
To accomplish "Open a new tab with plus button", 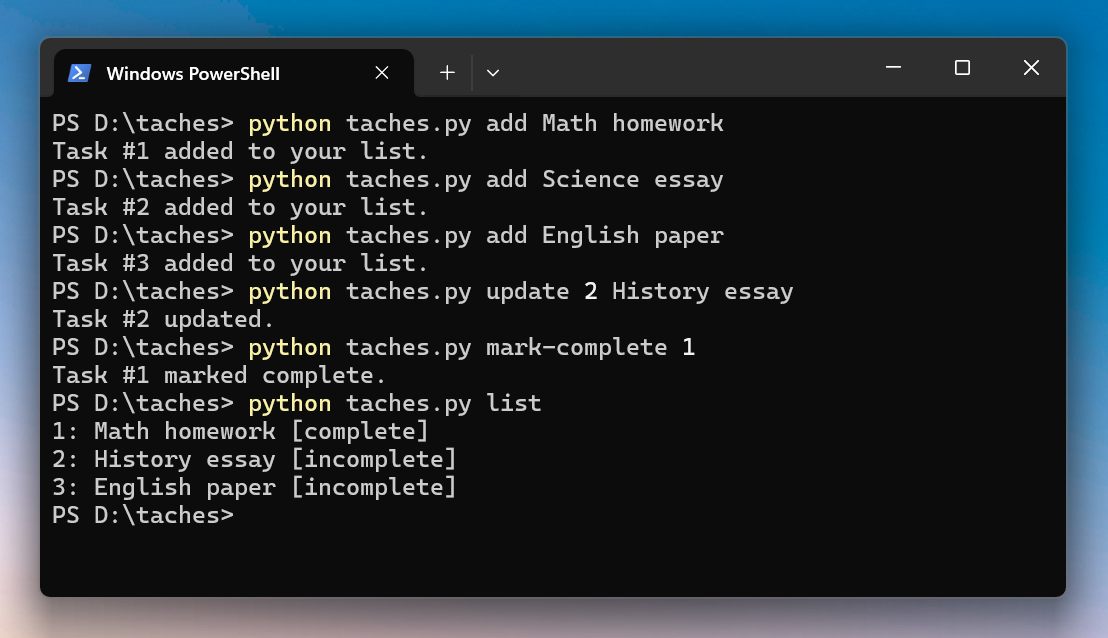I will tap(447, 73).
